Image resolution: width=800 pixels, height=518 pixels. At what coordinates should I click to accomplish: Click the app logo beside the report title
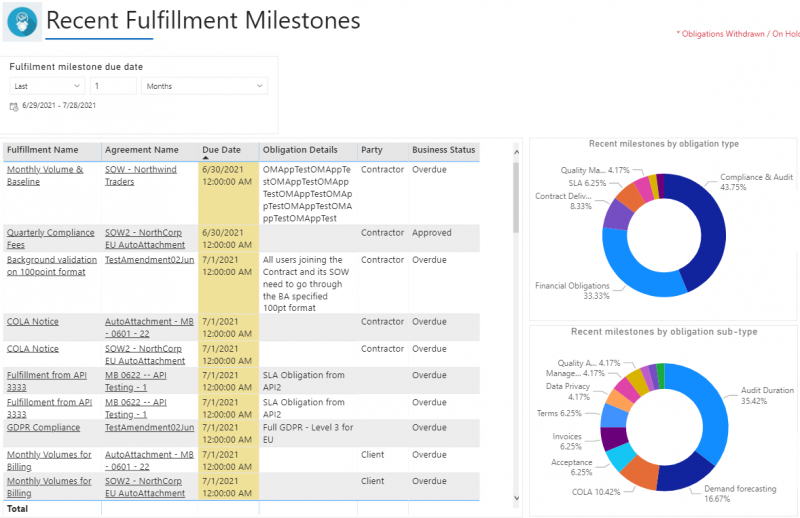click(x=23, y=23)
